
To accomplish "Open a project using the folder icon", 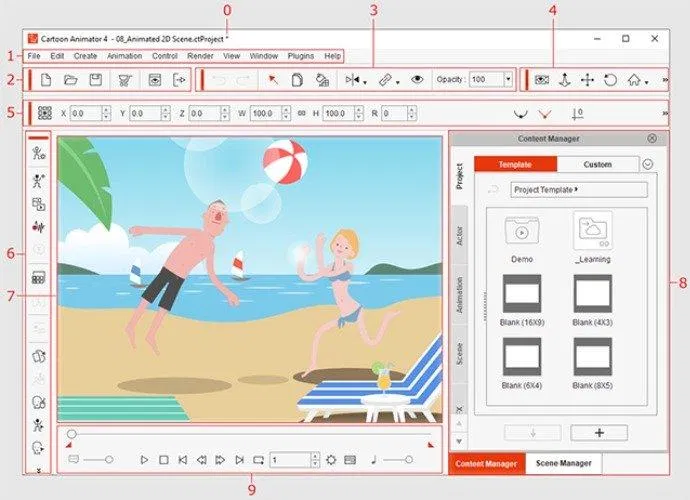I will [70, 80].
